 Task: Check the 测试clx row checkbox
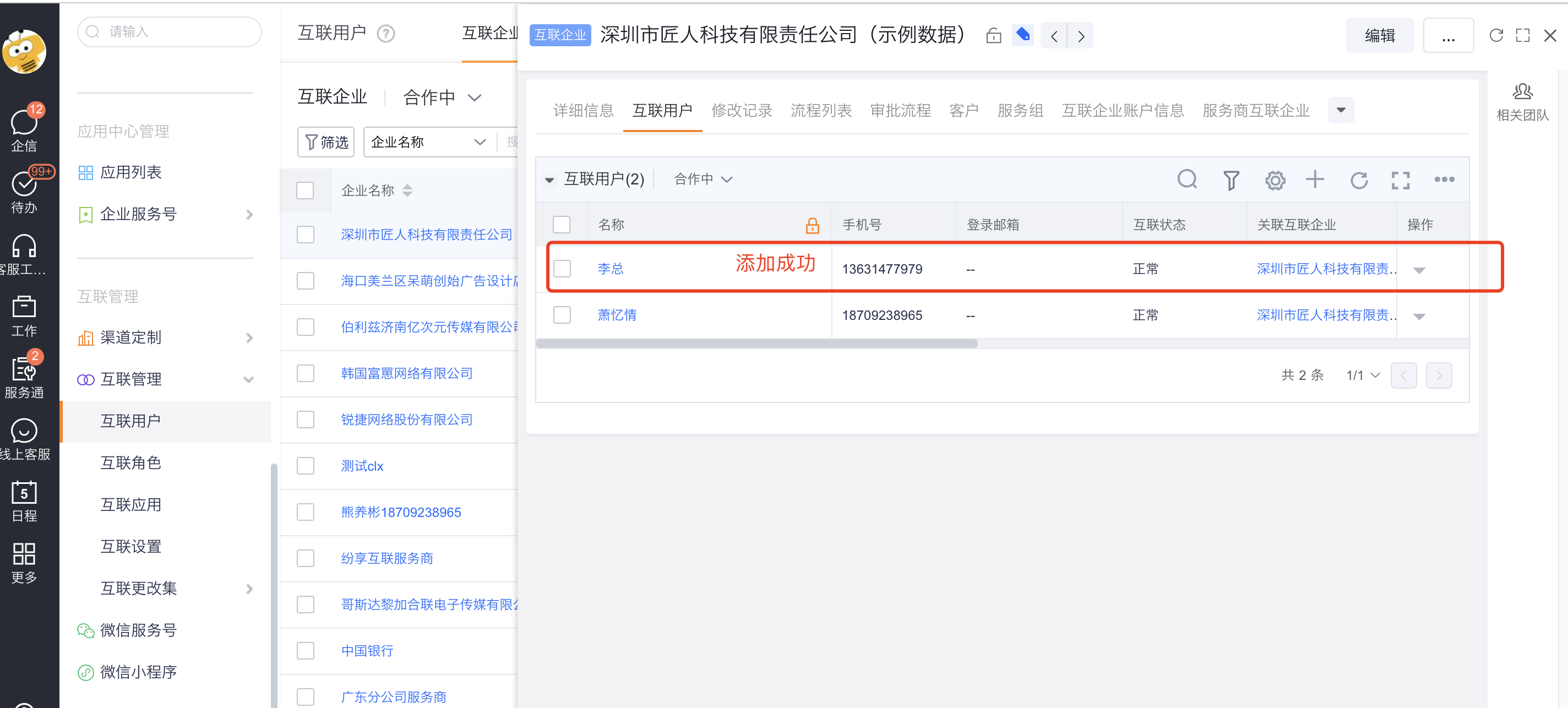pyautogui.click(x=305, y=466)
